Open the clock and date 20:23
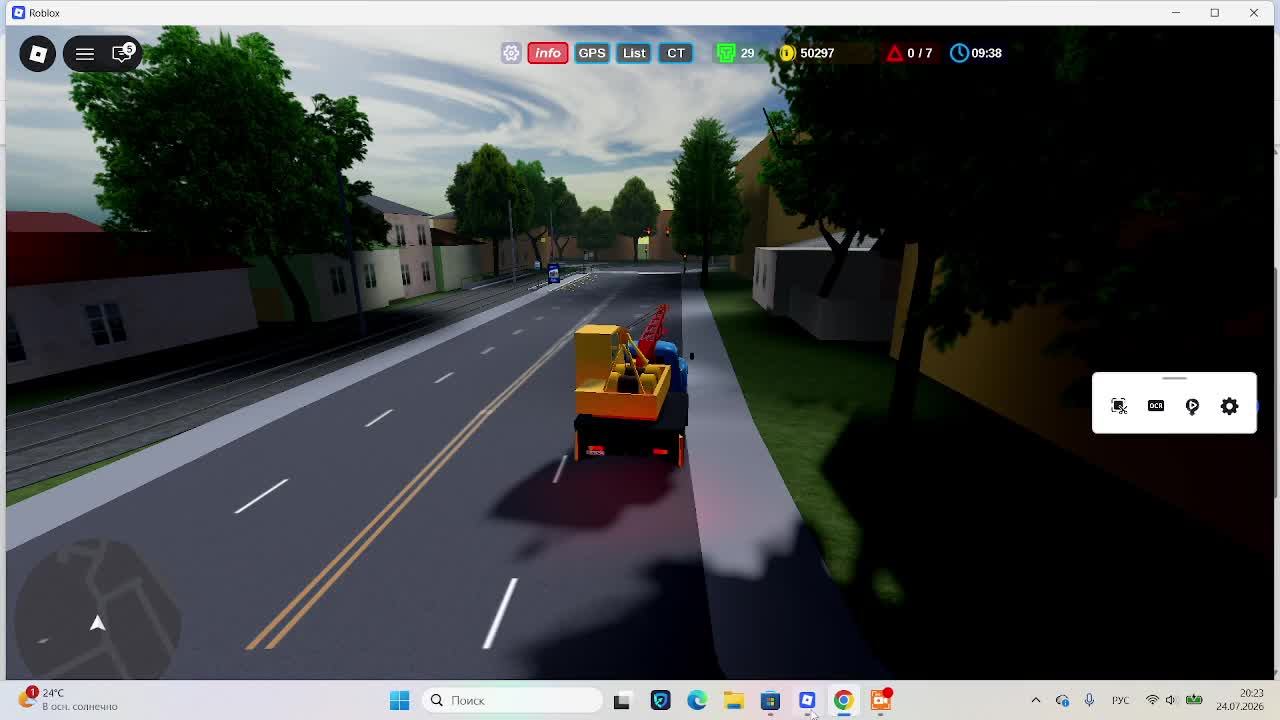The height and width of the screenshot is (720, 1280). point(1240,700)
